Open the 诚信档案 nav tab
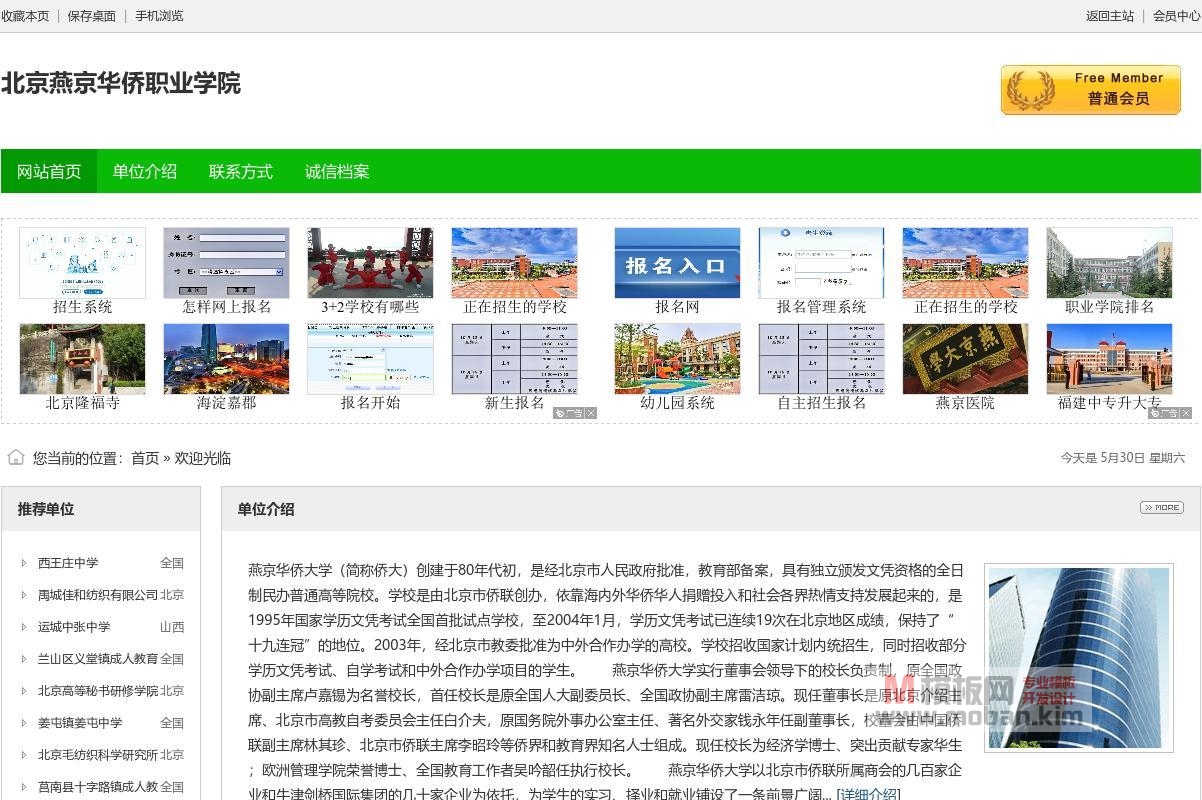This screenshot has height=800, width=1202. [x=337, y=172]
